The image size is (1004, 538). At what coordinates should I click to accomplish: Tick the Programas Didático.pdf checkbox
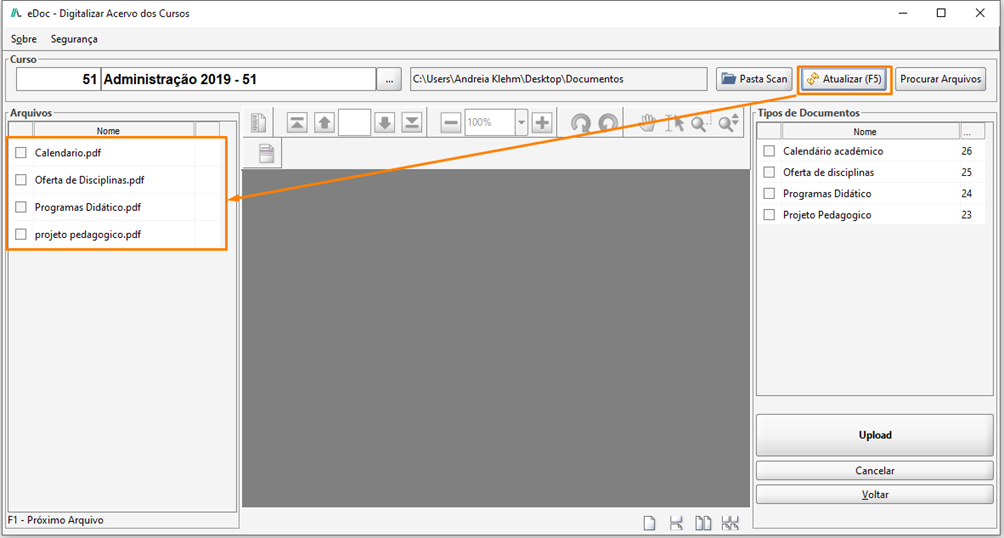[x=21, y=207]
